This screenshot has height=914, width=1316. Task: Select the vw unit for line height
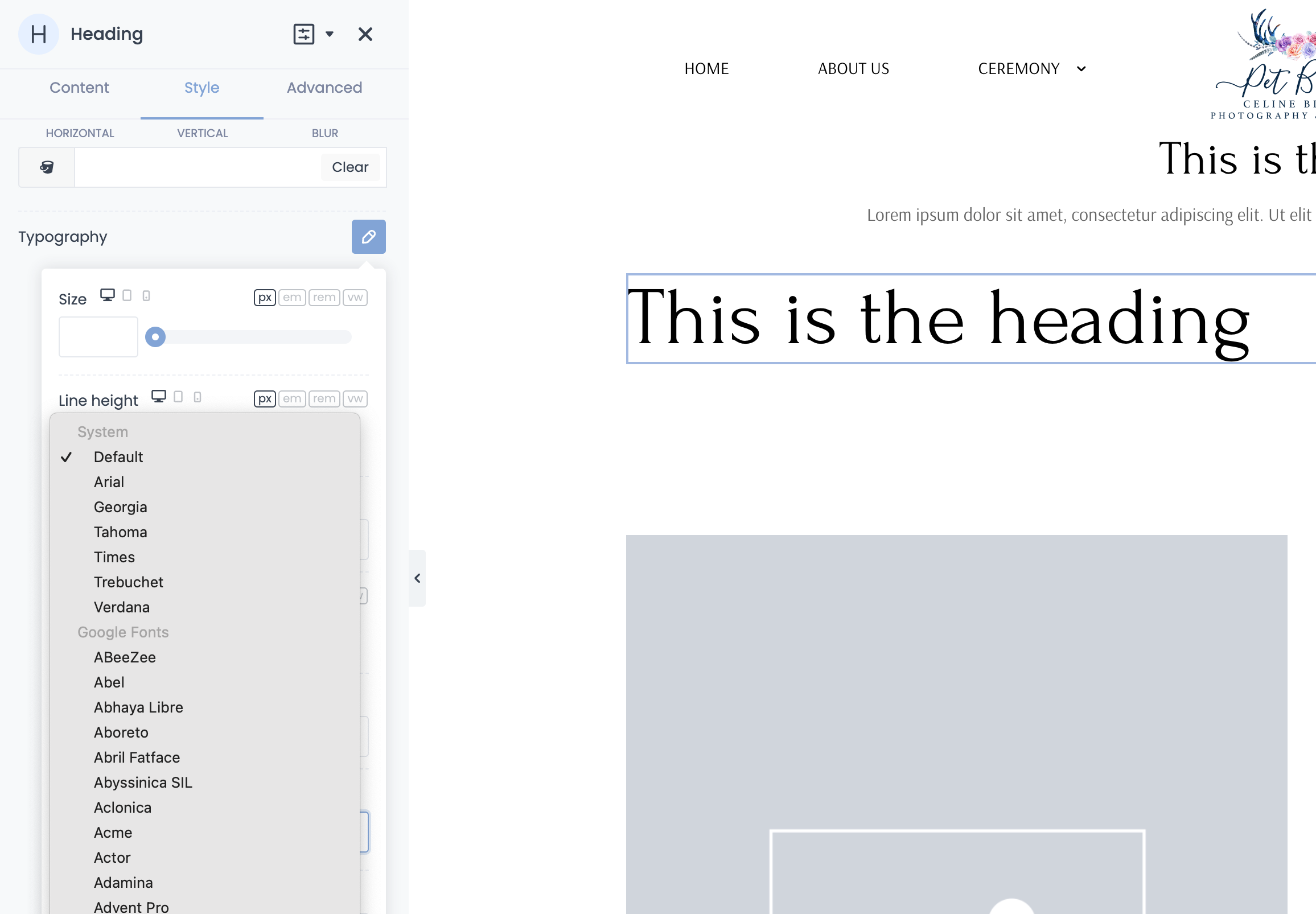355,399
